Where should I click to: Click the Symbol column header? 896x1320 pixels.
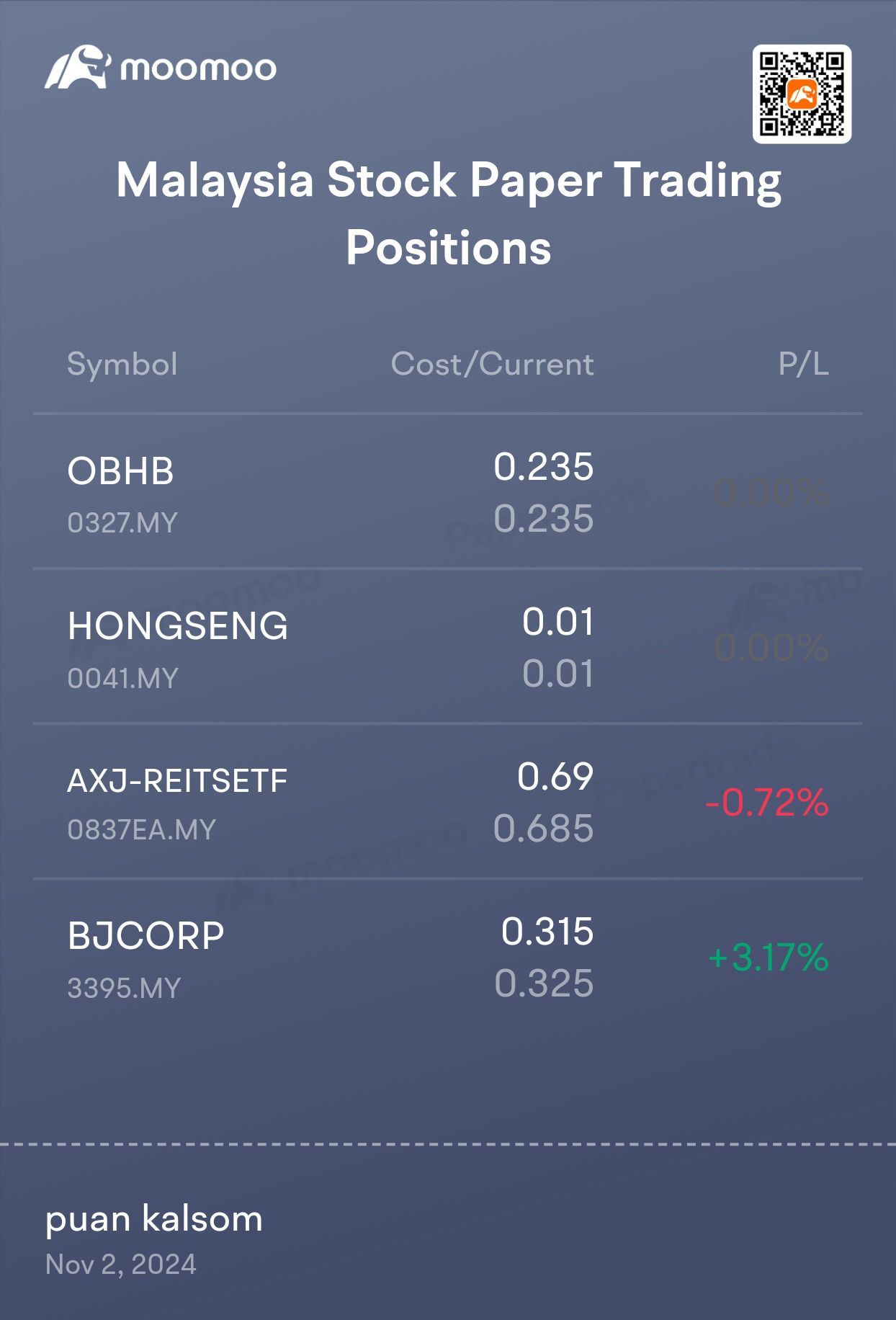(122, 364)
